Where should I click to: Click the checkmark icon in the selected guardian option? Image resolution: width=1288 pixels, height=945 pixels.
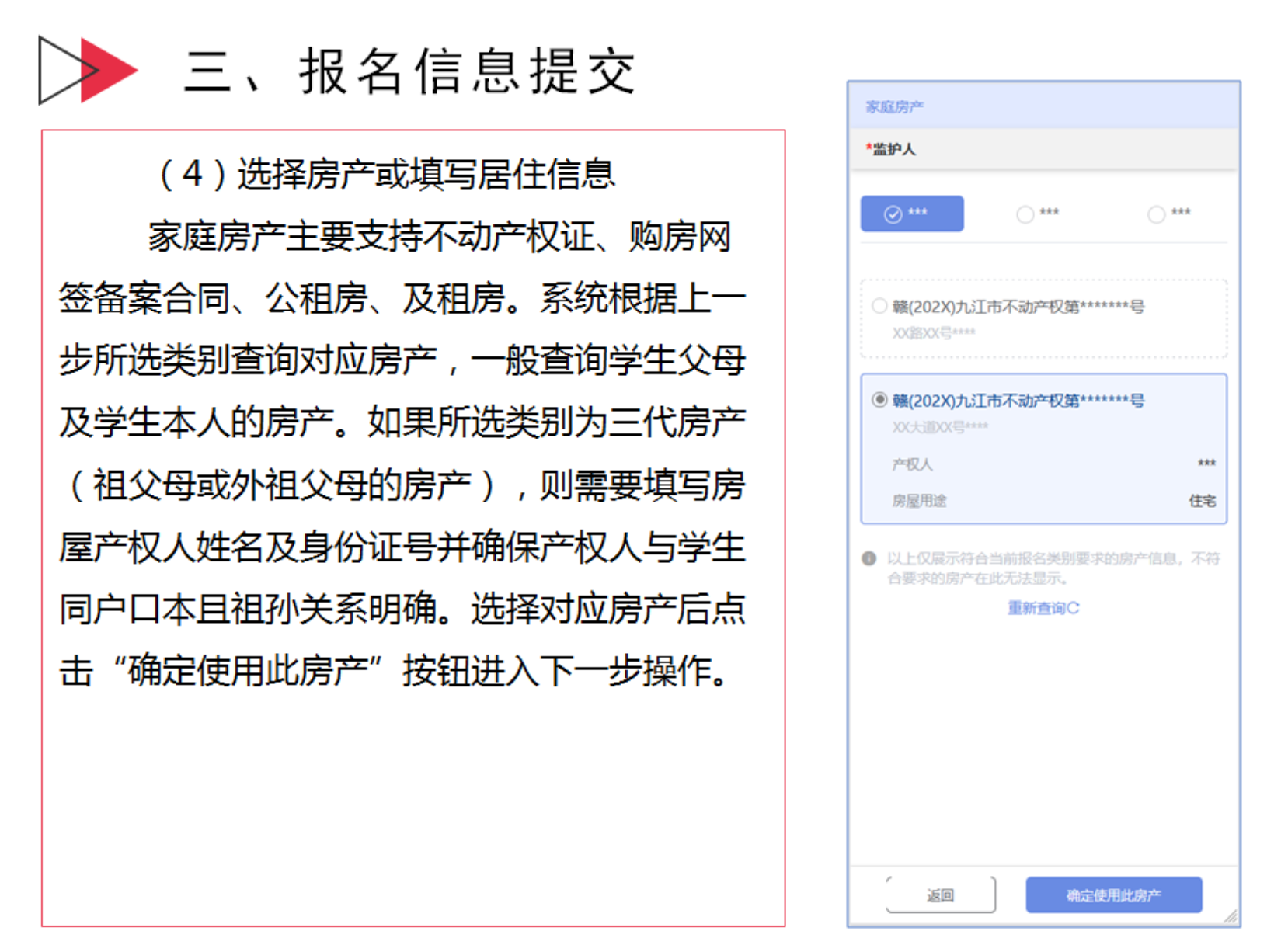pyautogui.click(x=893, y=214)
